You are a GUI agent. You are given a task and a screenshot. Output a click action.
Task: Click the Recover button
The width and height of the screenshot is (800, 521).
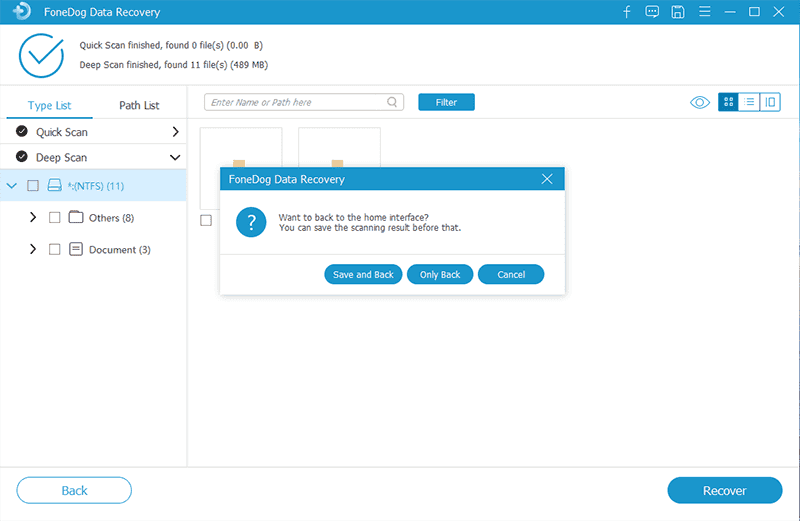click(x=724, y=490)
